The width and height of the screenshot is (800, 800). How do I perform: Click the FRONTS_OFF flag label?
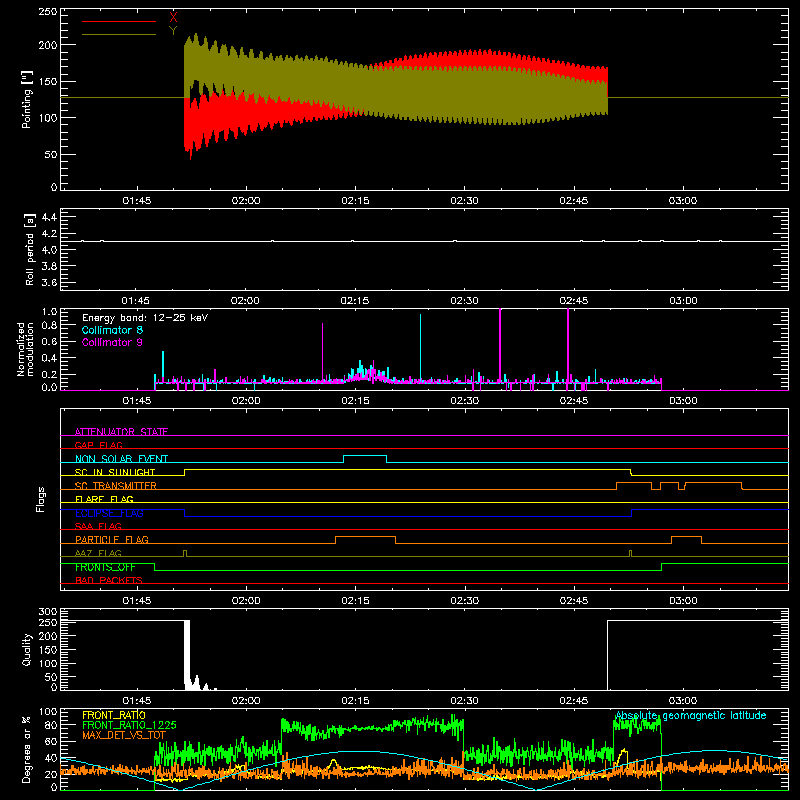point(105,567)
